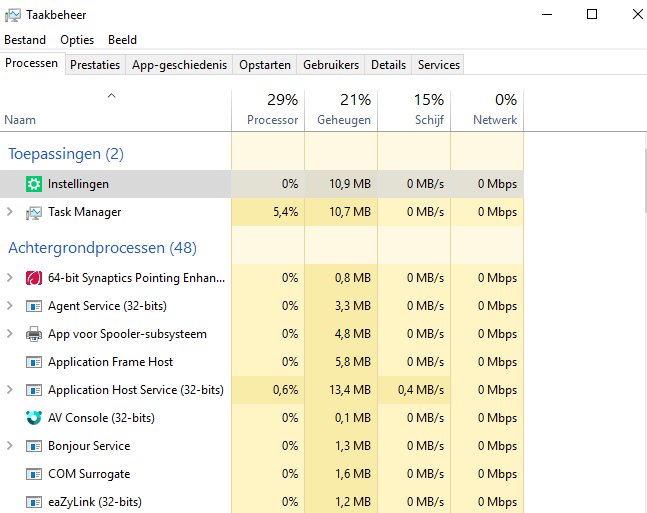Click the red Synaptics Pointing icon

coord(34,278)
